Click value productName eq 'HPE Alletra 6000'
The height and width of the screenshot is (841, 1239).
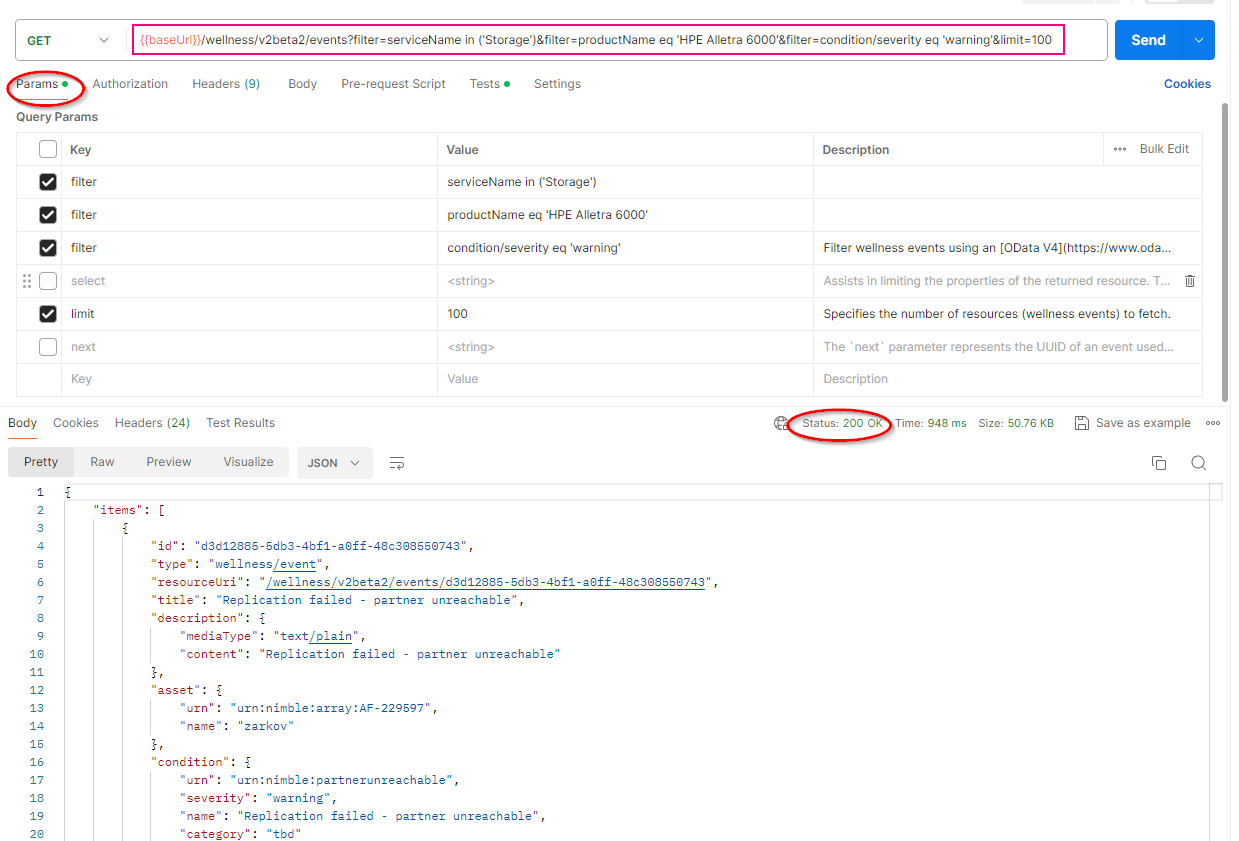[x=547, y=215]
